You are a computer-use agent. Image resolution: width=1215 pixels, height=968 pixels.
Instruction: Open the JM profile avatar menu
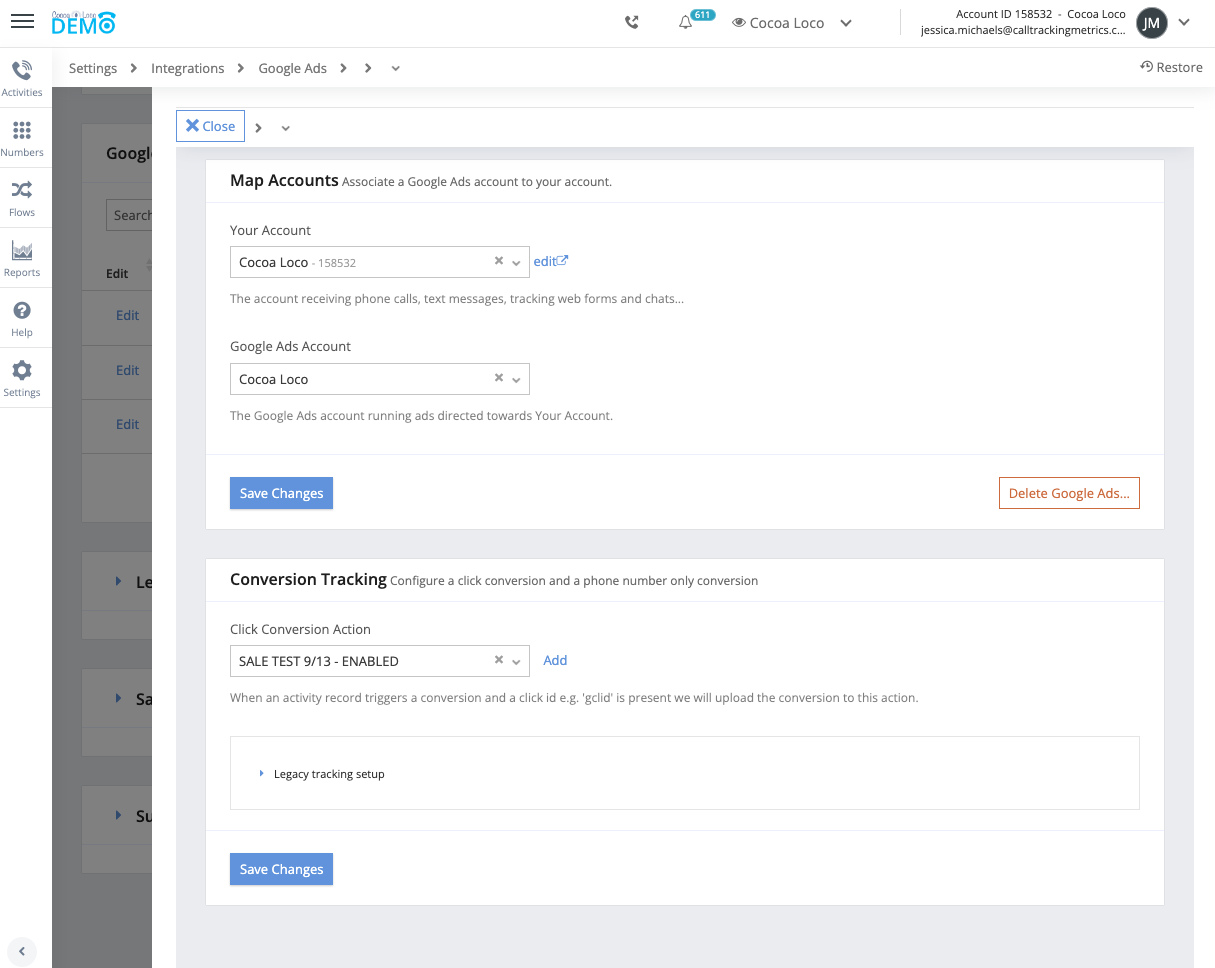(x=1150, y=22)
